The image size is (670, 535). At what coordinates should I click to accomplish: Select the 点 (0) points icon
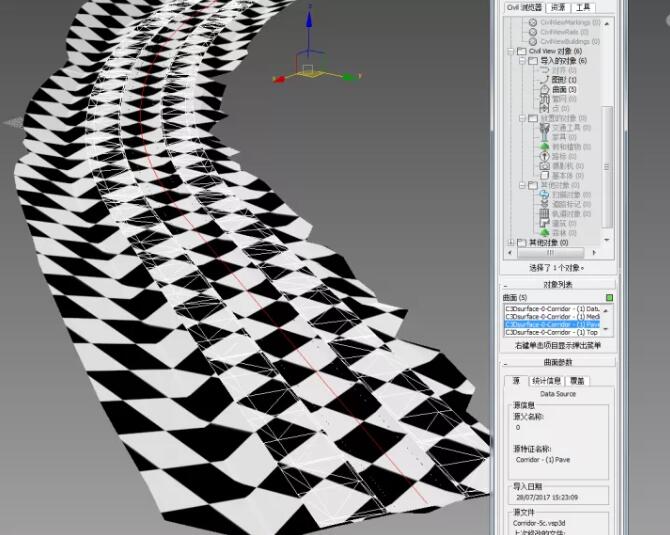544,108
